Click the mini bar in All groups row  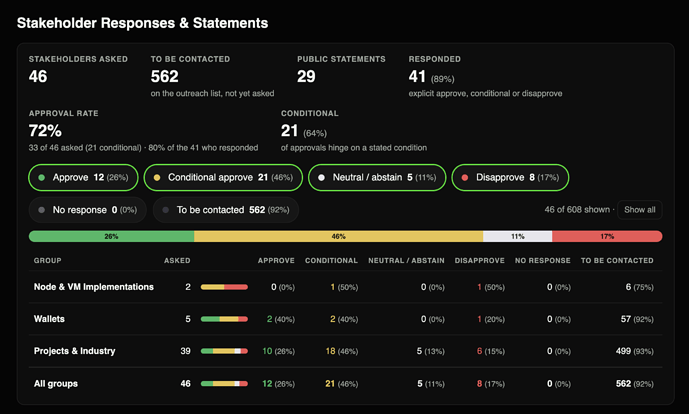coord(224,384)
